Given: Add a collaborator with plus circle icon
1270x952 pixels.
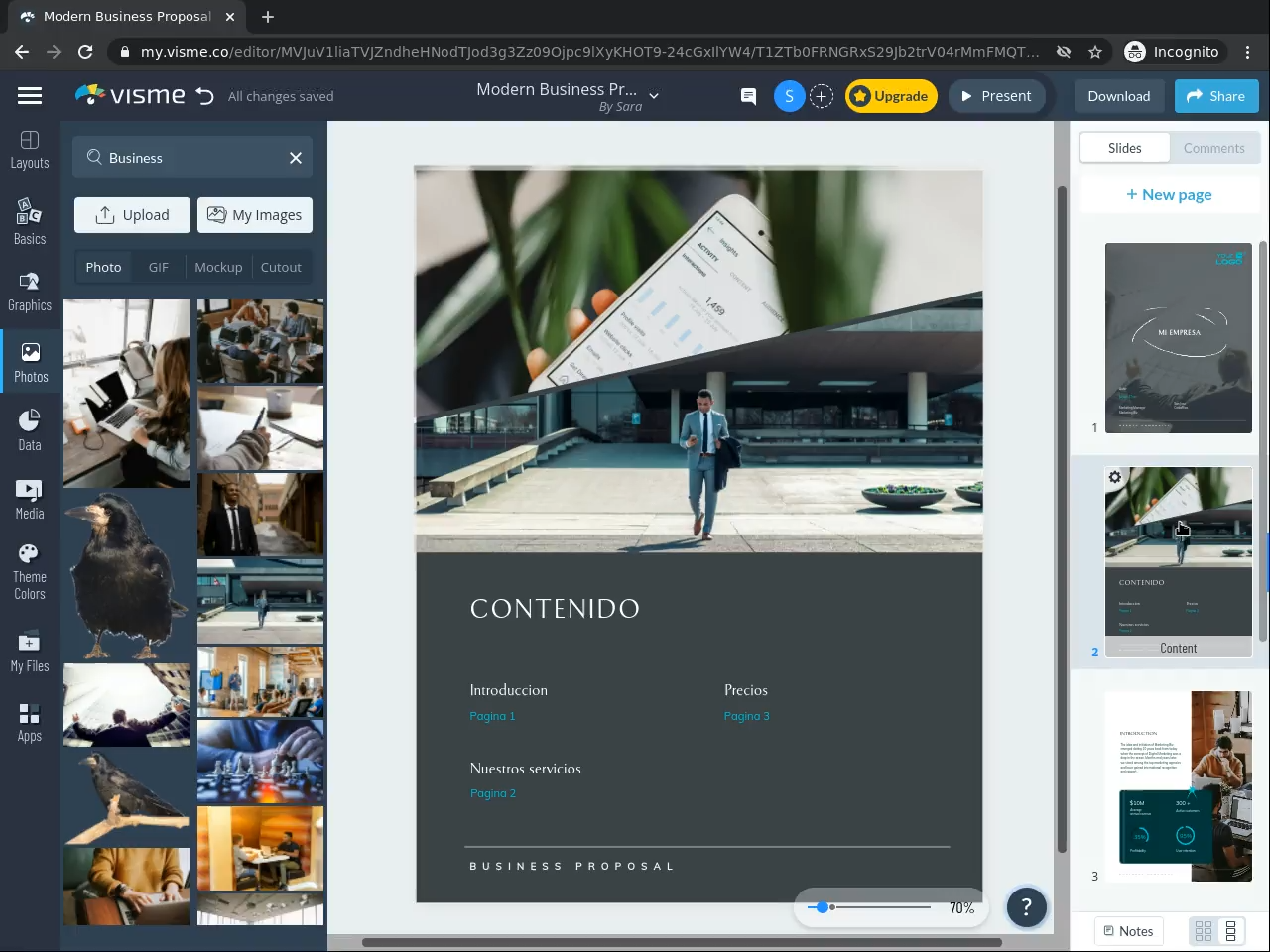Looking at the screenshot, I should pyautogui.click(x=821, y=96).
